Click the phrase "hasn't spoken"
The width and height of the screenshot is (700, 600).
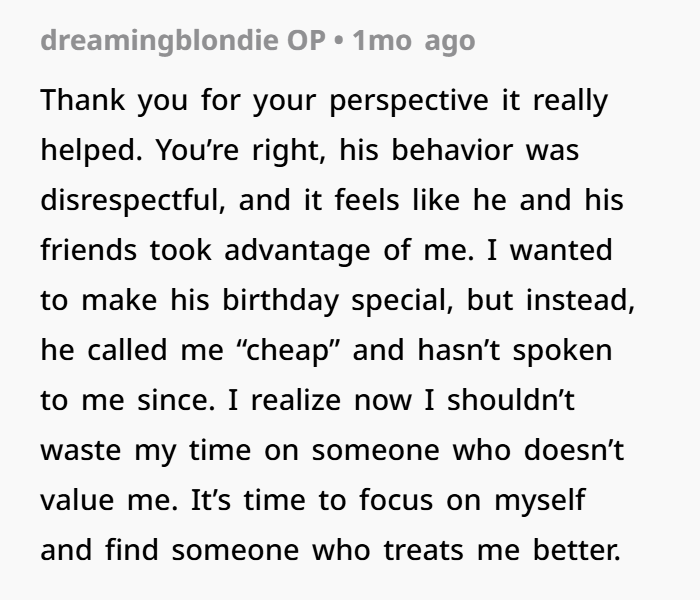coord(515,350)
